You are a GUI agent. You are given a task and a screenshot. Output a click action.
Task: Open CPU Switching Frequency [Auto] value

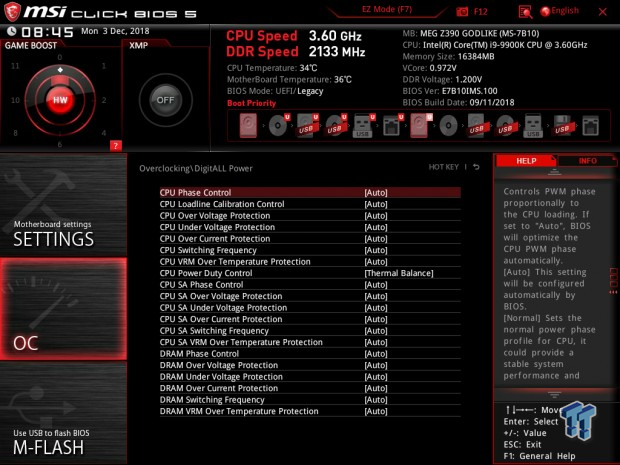376,250
